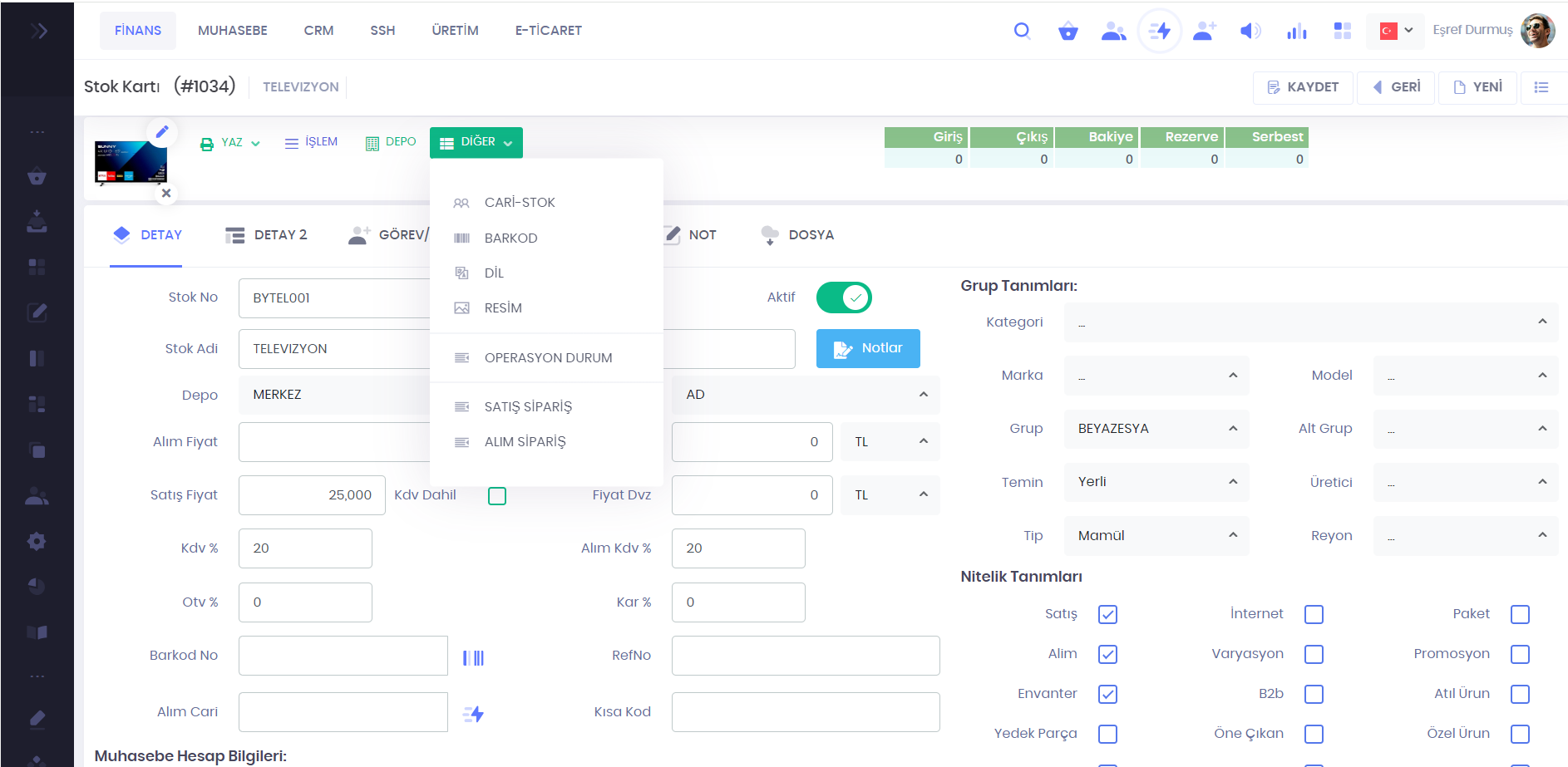The height and width of the screenshot is (767, 1568).
Task: Uncheck the Envanter checkbox
Action: click(1107, 694)
